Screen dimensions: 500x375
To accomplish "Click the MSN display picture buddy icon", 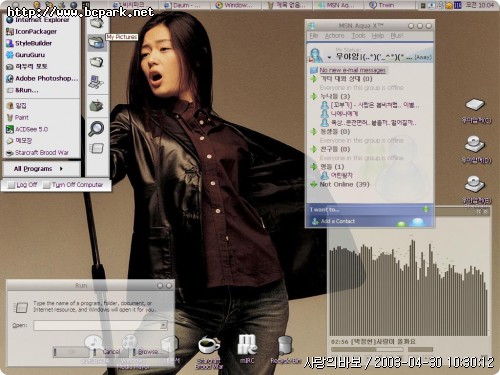I will 316,55.
